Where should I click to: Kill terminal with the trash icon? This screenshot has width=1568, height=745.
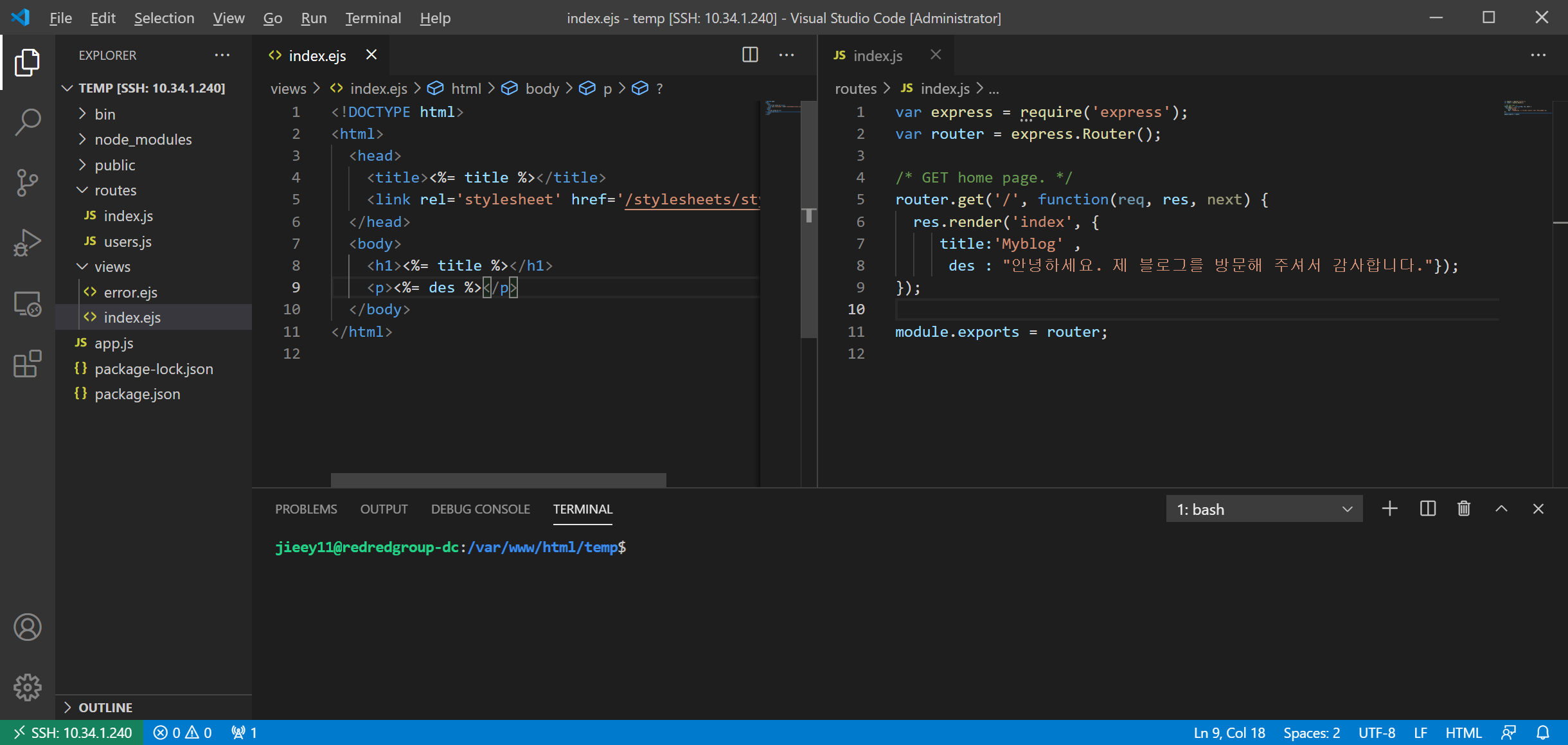pyautogui.click(x=1464, y=509)
